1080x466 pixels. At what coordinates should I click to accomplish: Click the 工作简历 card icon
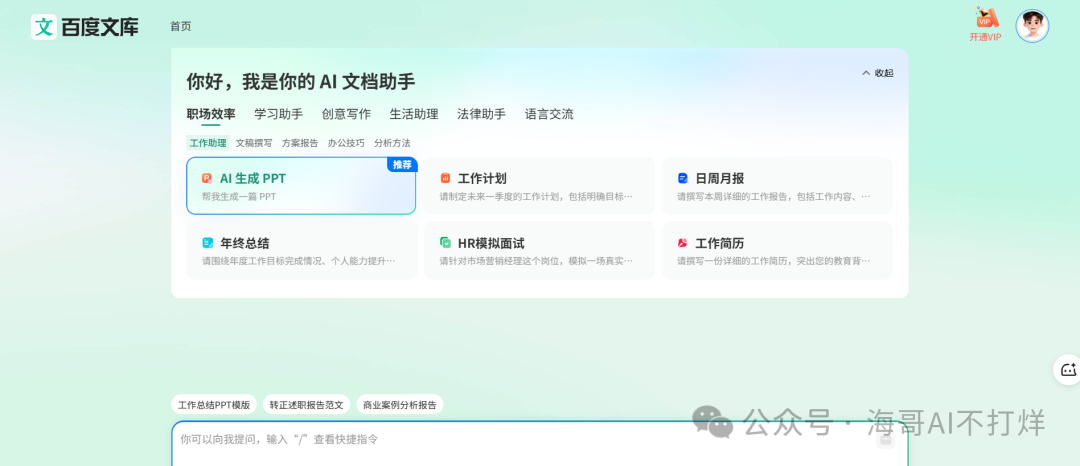(x=683, y=243)
